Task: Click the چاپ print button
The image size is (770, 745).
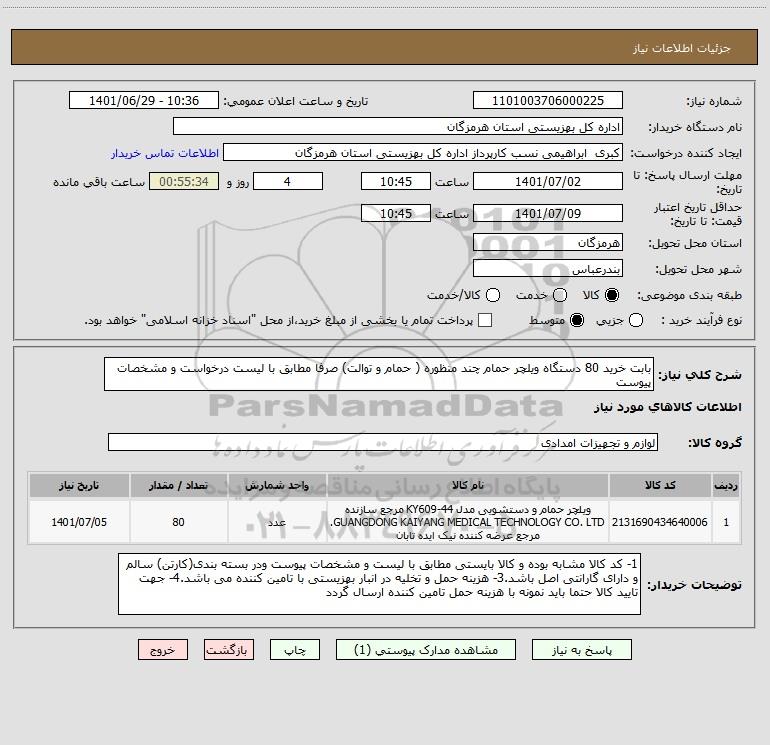Action: point(295,650)
